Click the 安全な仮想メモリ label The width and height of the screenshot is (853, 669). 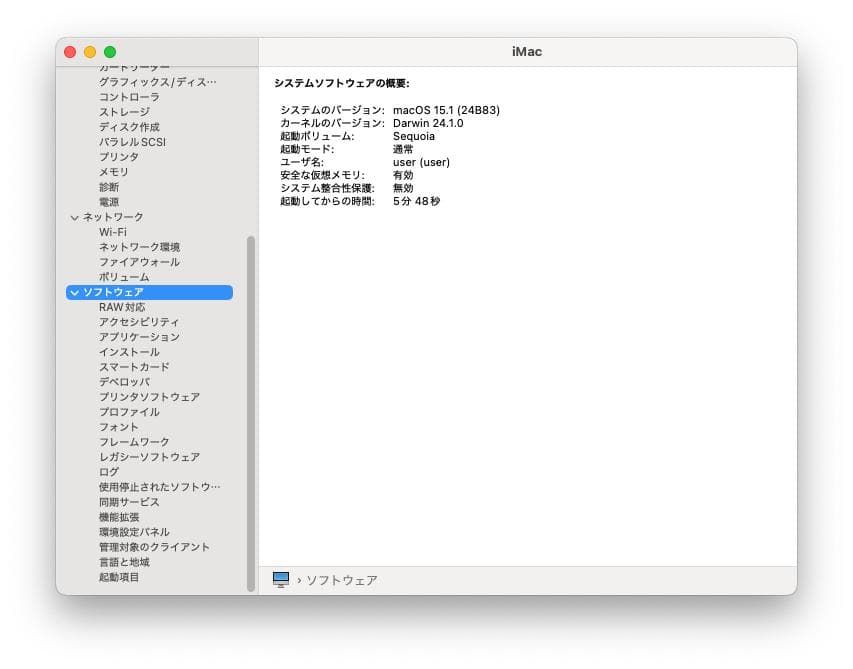click(x=323, y=175)
